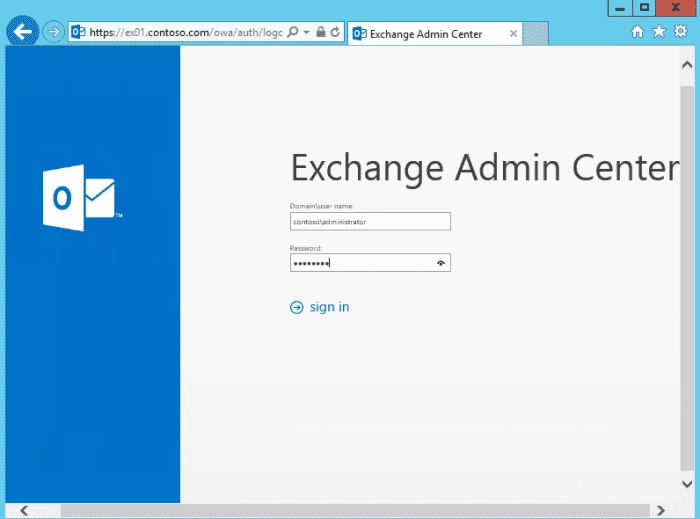Close the Exchange Admin Center tab

(x=513, y=33)
